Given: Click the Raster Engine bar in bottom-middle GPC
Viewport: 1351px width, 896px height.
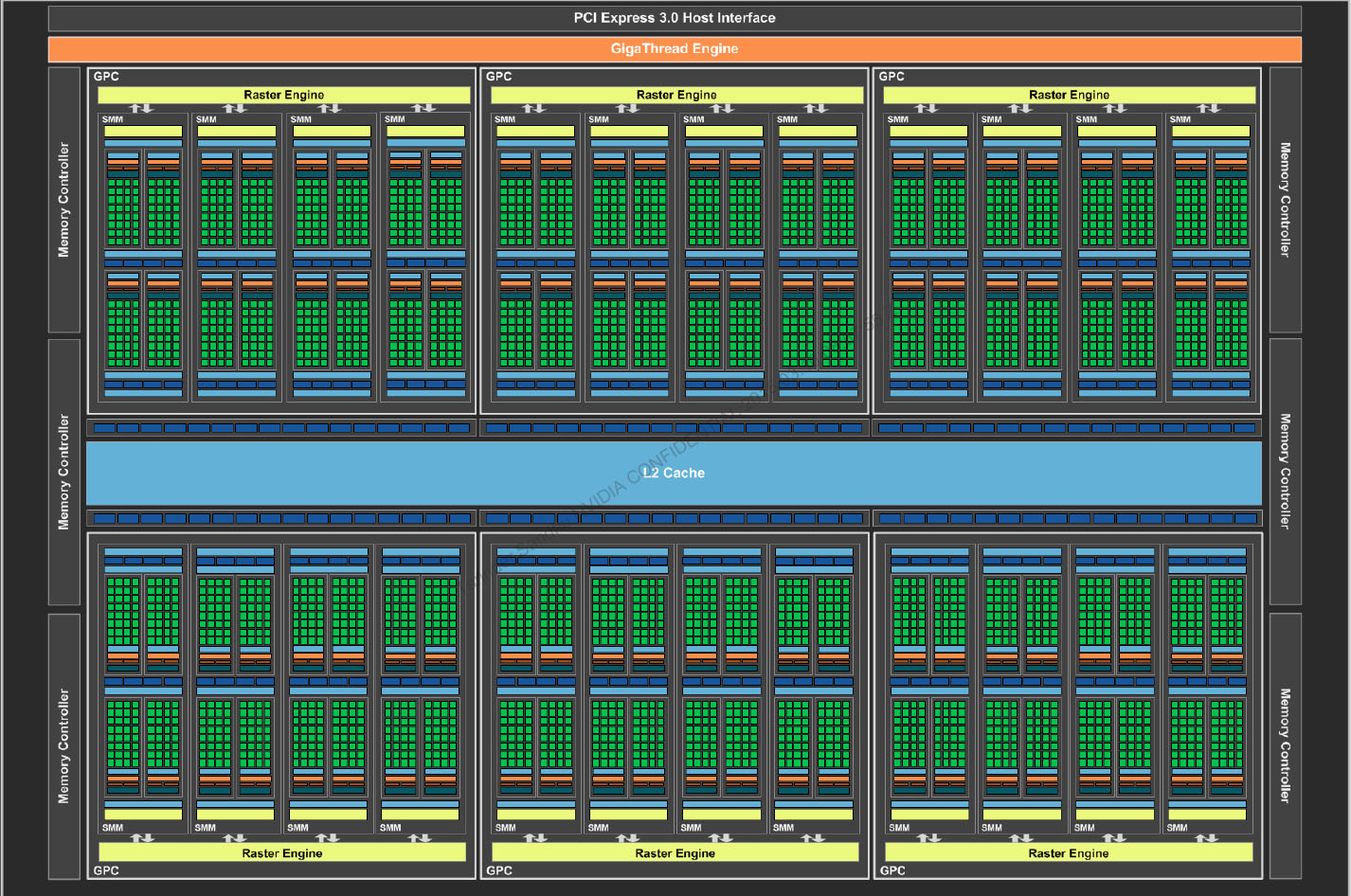Looking at the screenshot, I should point(675,853).
